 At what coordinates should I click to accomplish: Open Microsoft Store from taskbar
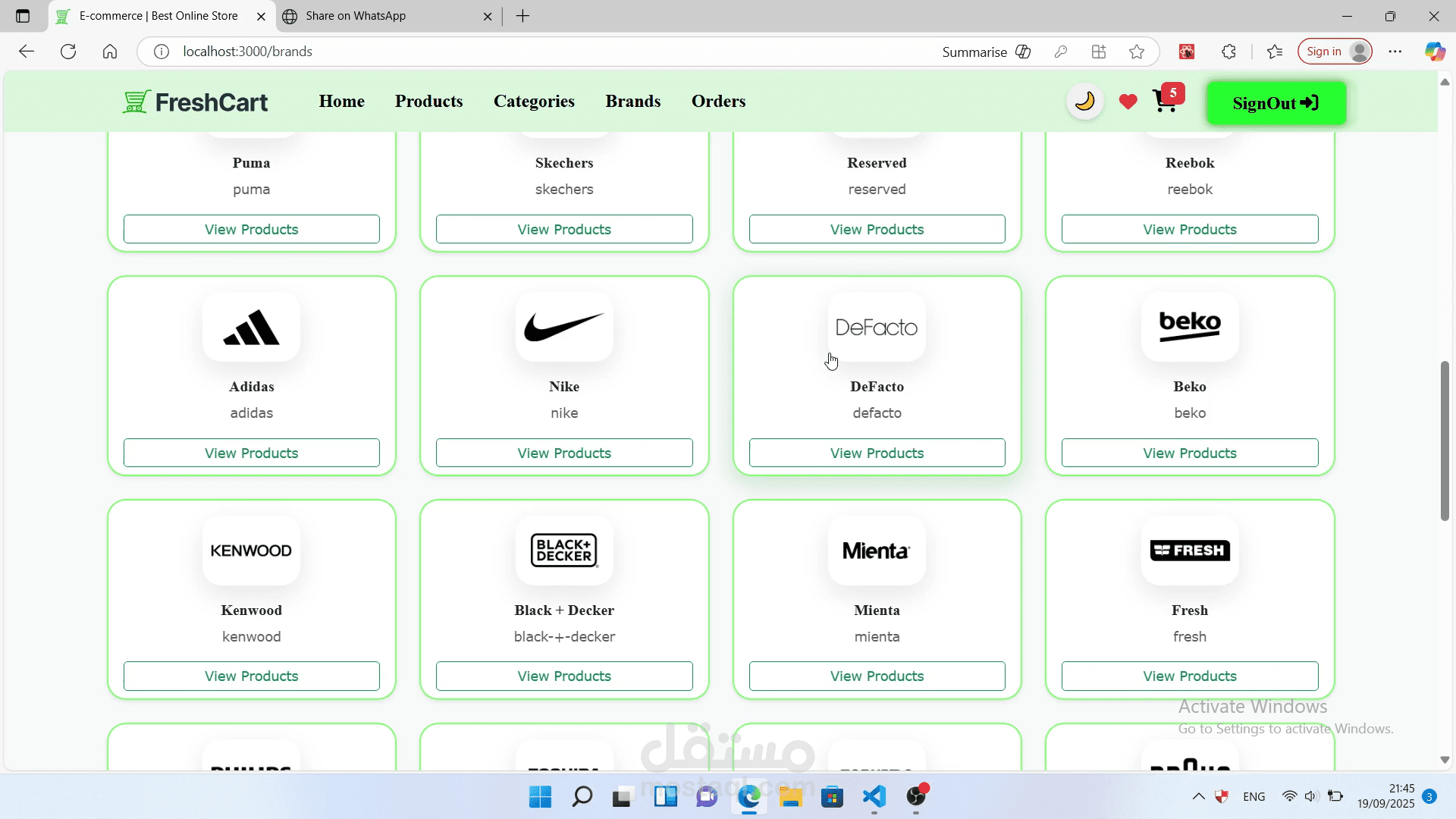832,796
